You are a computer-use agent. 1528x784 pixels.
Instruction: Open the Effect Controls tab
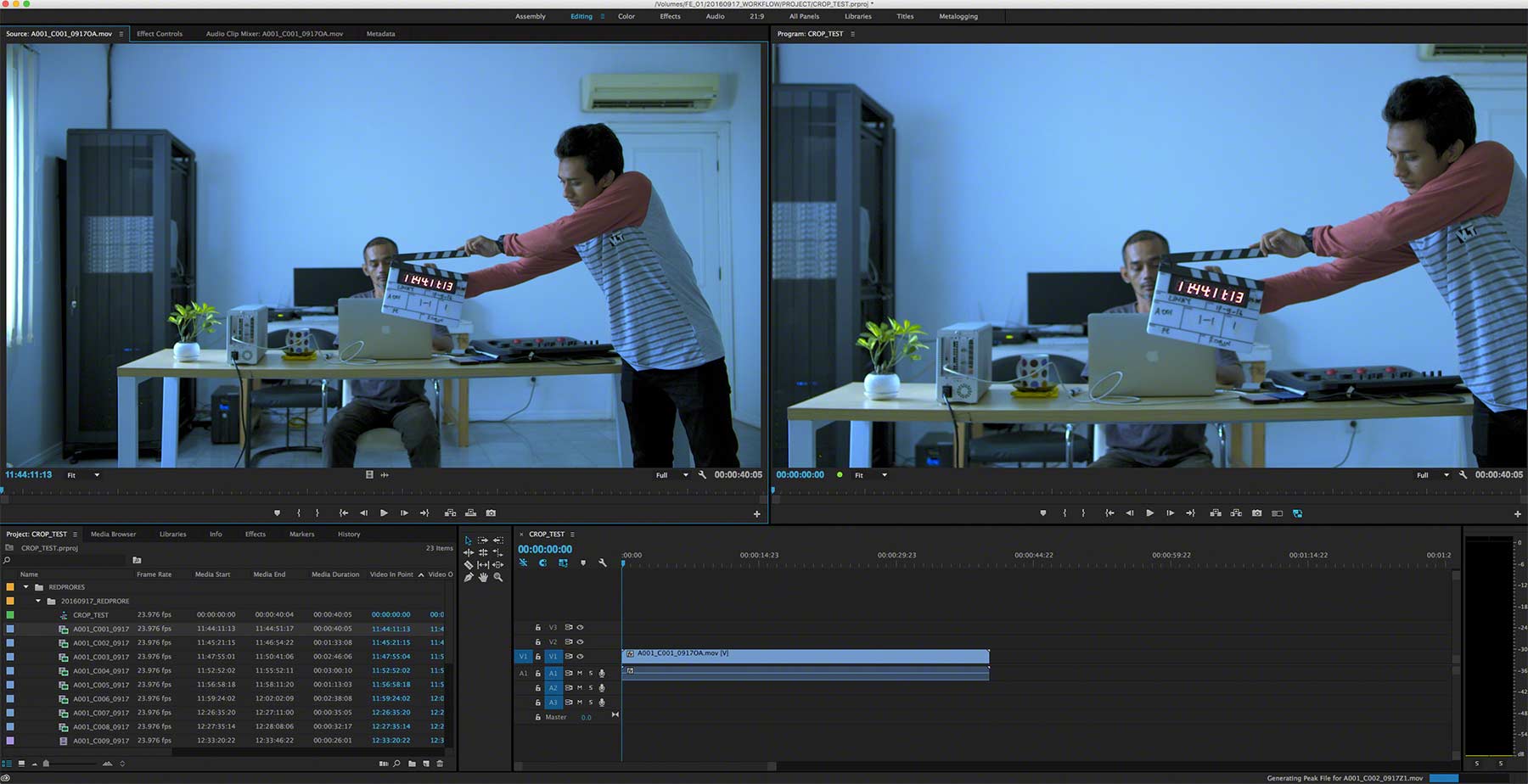click(x=160, y=34)
